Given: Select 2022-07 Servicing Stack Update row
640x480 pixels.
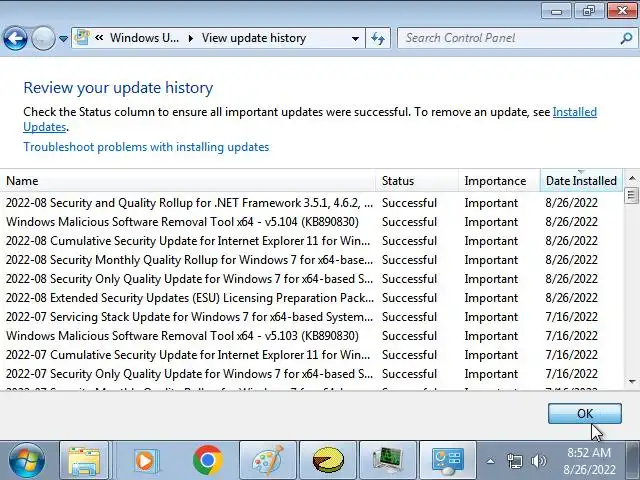Looking at the screenshot, I should pos(311,317).
